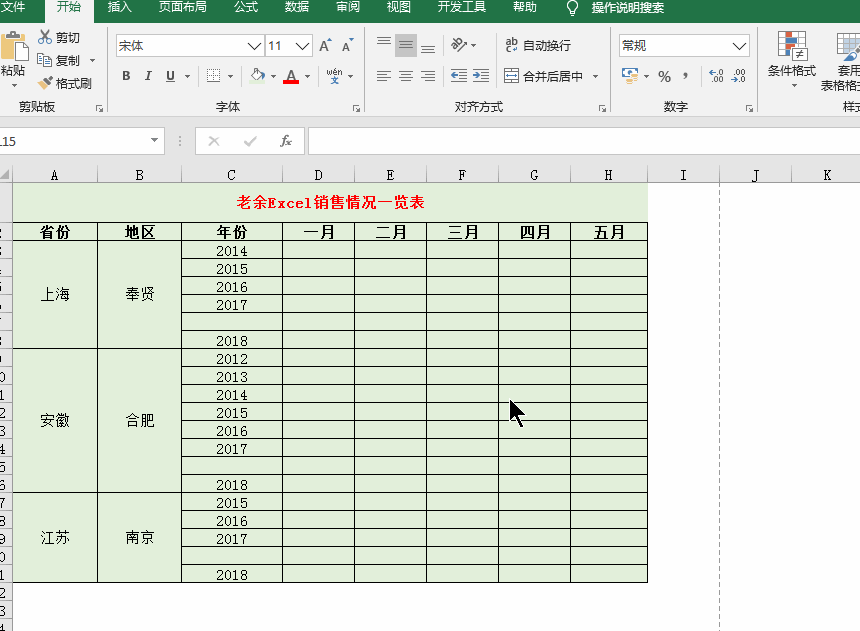
Task: Select the merged cell 上海
Action: [55, 295]
